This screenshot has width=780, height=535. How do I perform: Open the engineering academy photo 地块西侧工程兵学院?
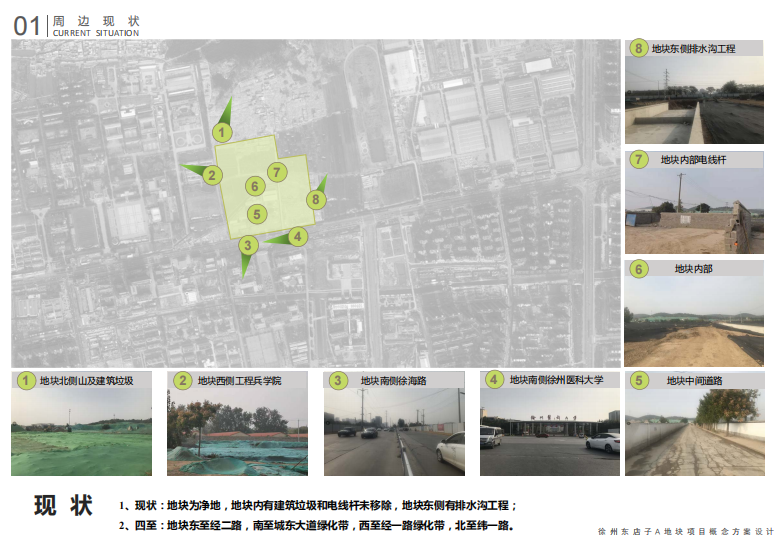click(x=237, y=432)
